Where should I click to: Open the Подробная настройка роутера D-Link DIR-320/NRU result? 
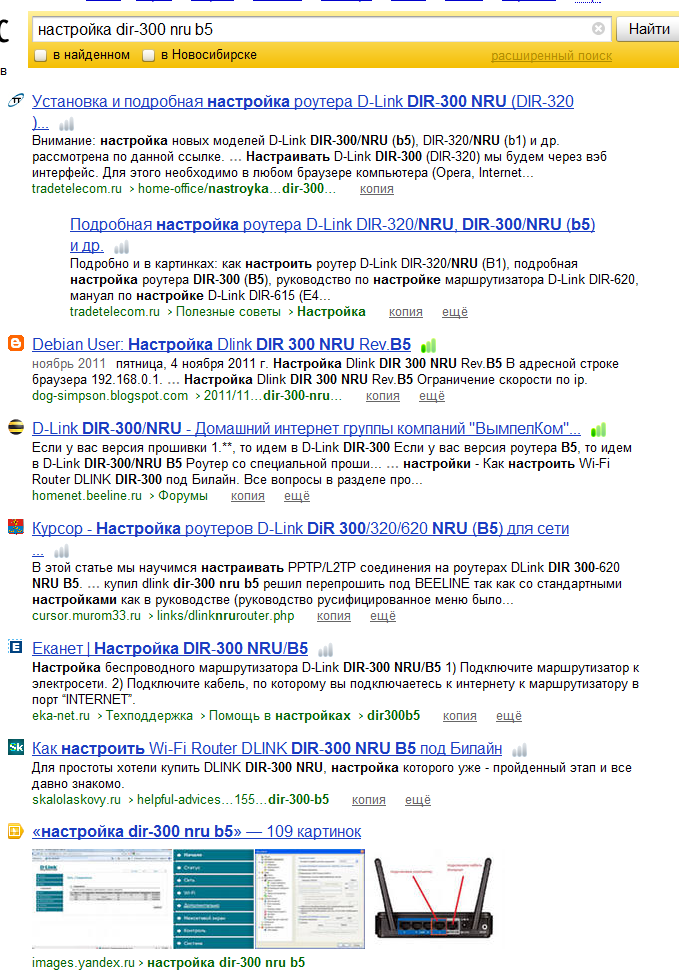332,225
